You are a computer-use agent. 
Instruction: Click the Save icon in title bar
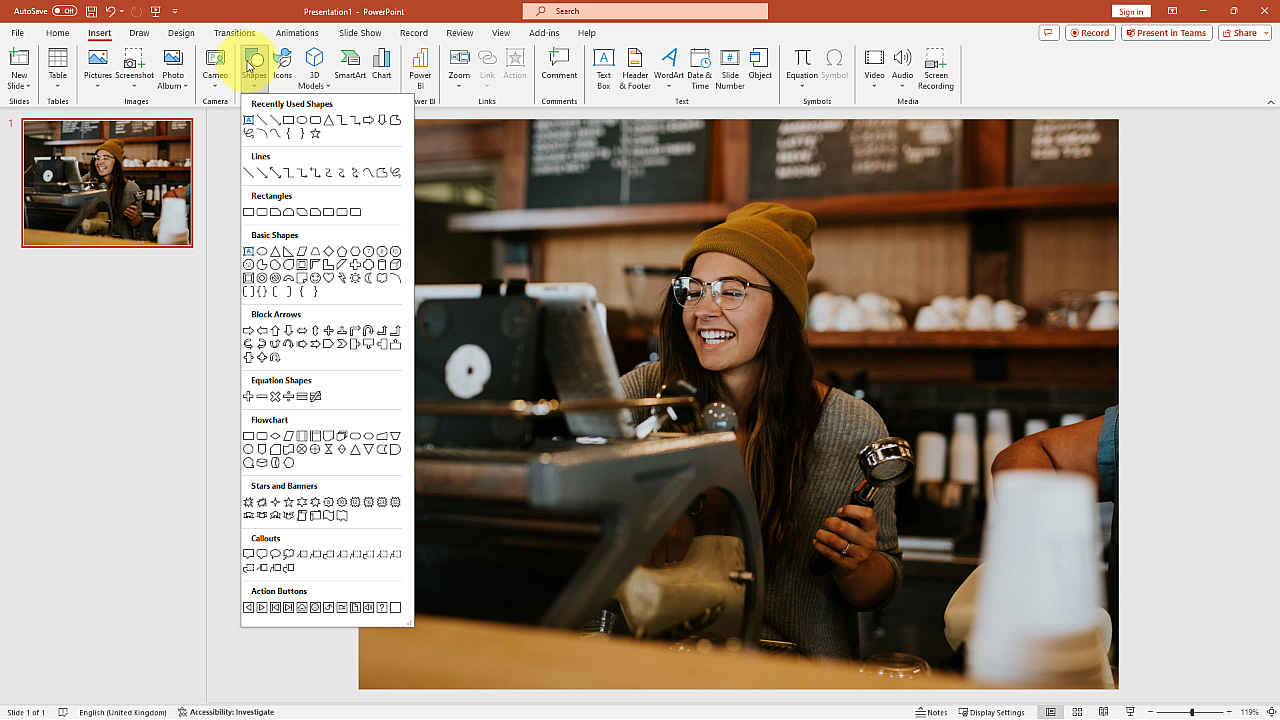[x=91, y=11]
